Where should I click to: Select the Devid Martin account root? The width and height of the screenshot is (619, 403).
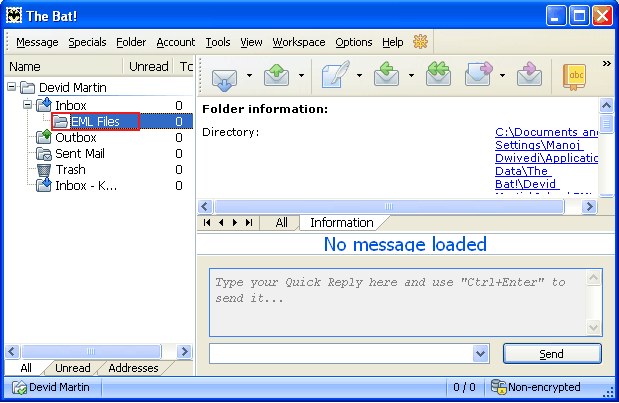pyautogui.click(x=73, y=87)
